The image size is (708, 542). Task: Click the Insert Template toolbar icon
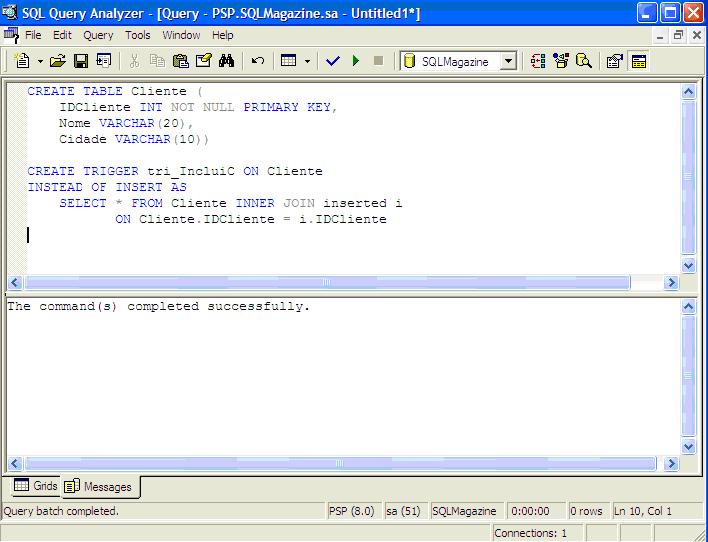(x=104, y=61)
